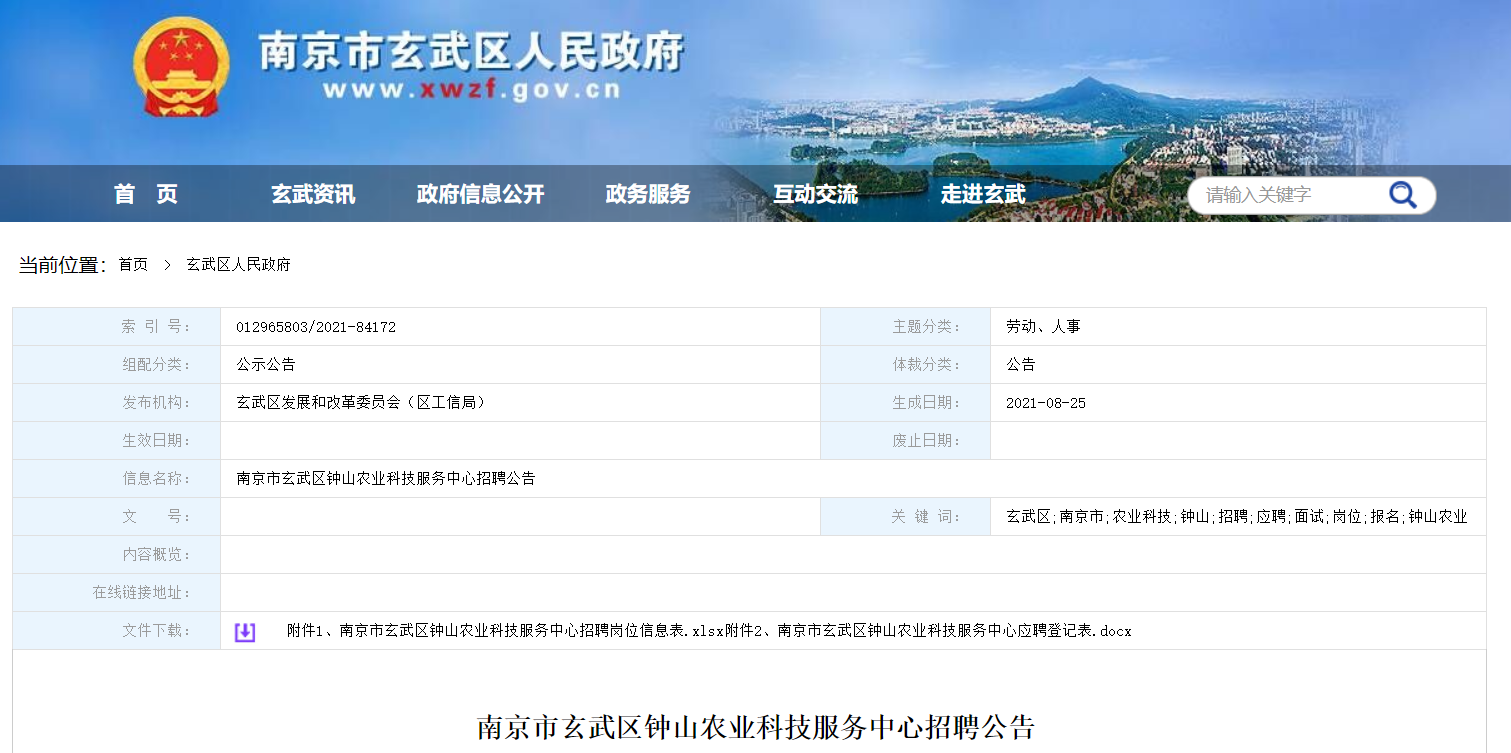Open the 走进玄武 menu item
The width and height of the screenshot is (1511, 753).
pyautogui.click(x=983, y=194)
